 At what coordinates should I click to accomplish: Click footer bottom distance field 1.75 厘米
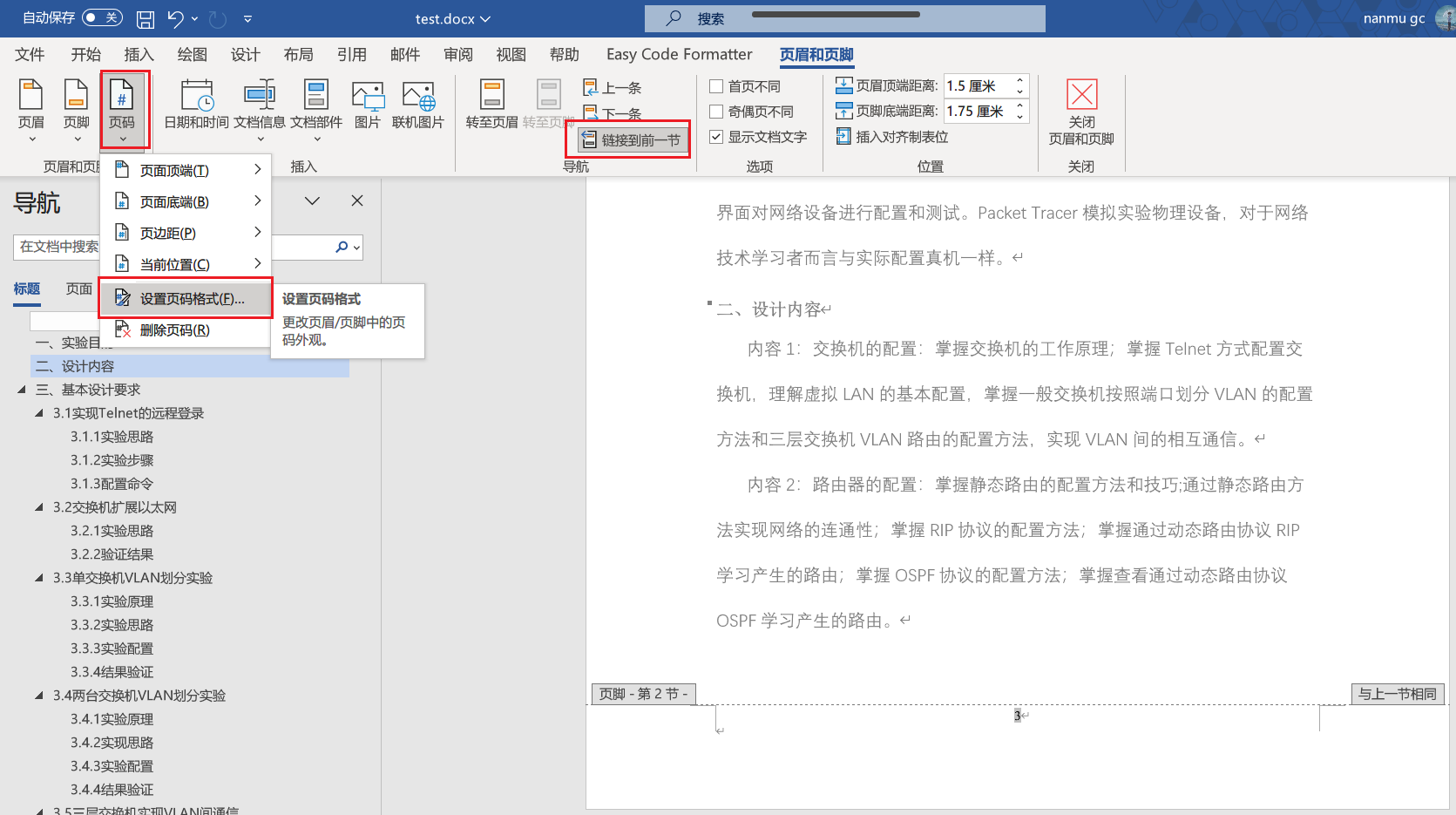coord(979,111)
